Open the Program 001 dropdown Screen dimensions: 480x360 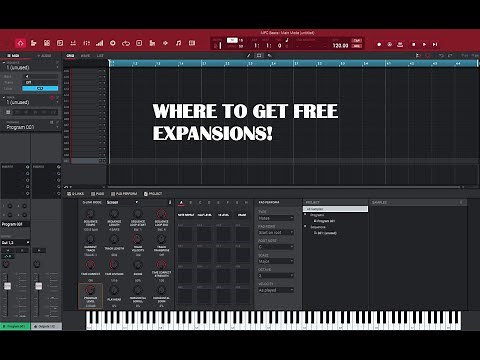point(31,127)
